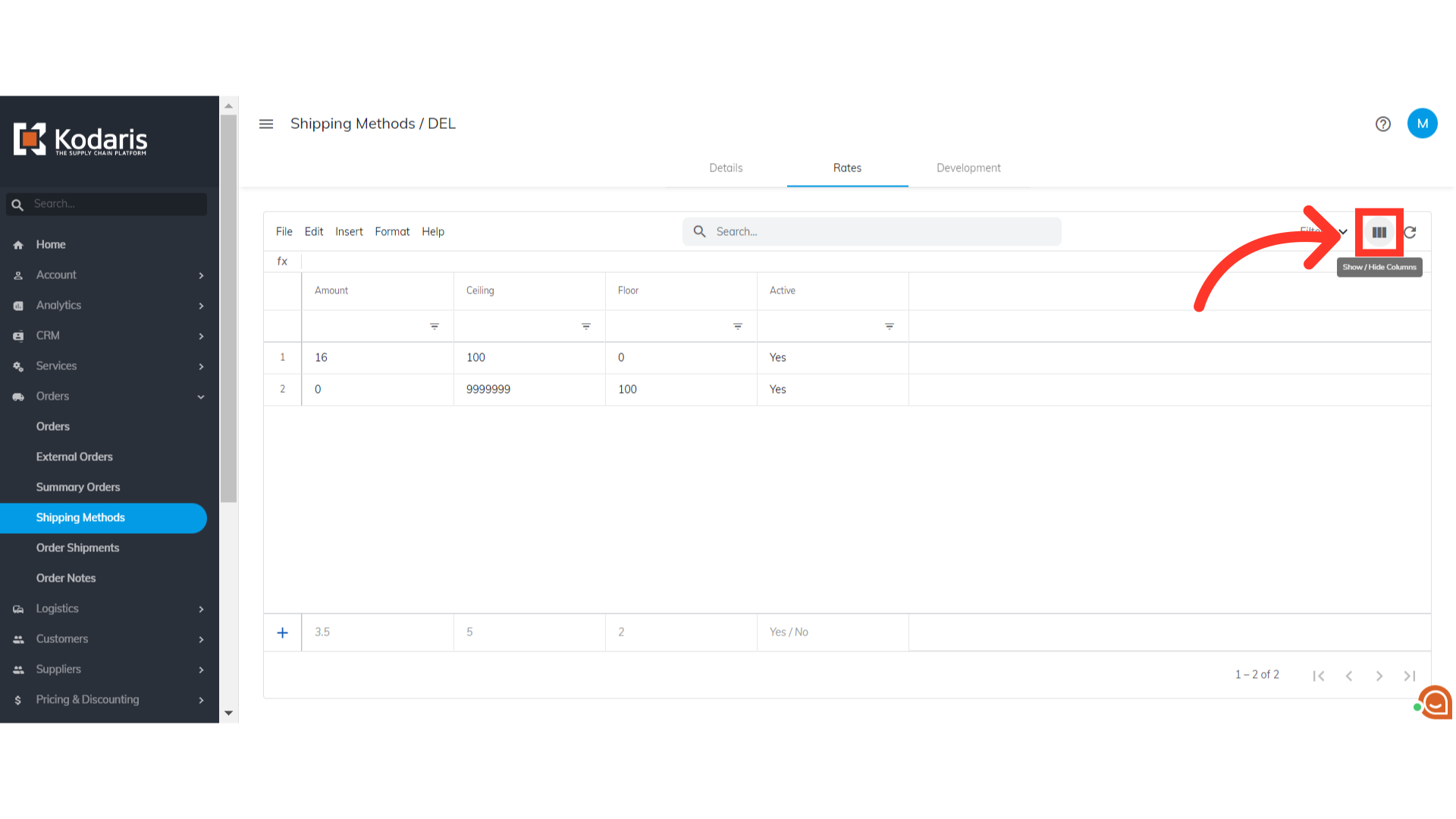
Task: Click the plus icon to add row
Action: pyautogui.click(x=282, y=632)
